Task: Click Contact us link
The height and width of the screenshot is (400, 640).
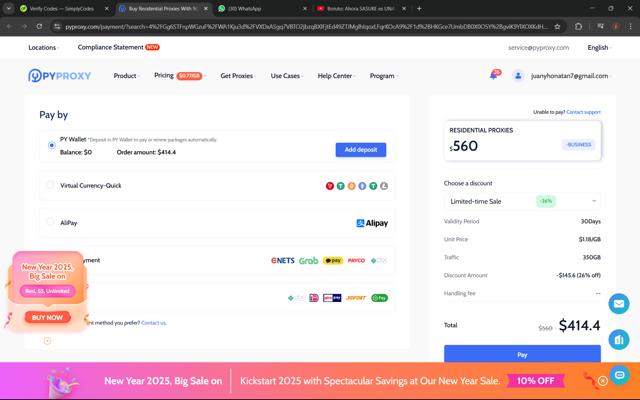Action: pos(153,323)
